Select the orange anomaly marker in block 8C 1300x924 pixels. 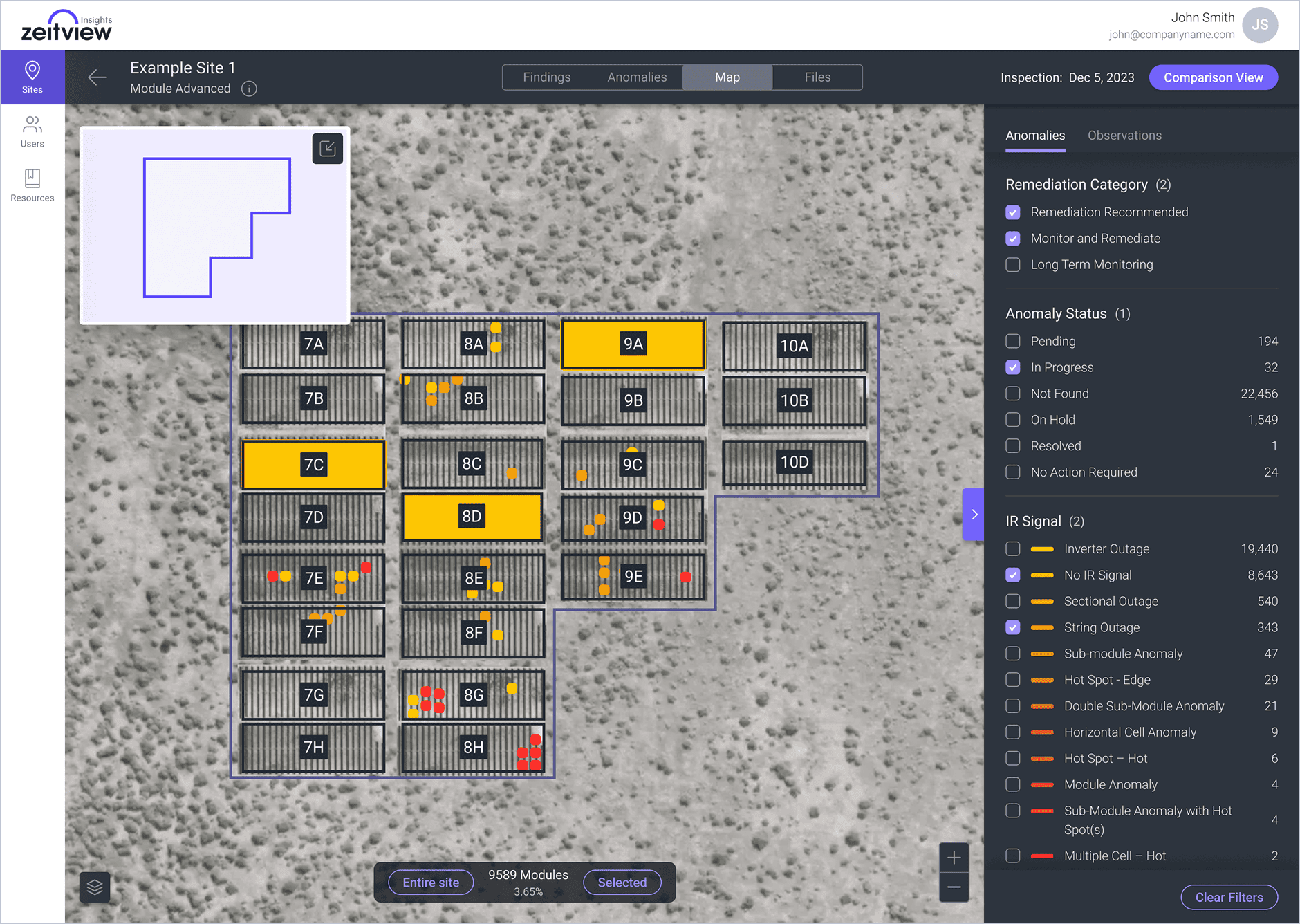pos(512,473)
